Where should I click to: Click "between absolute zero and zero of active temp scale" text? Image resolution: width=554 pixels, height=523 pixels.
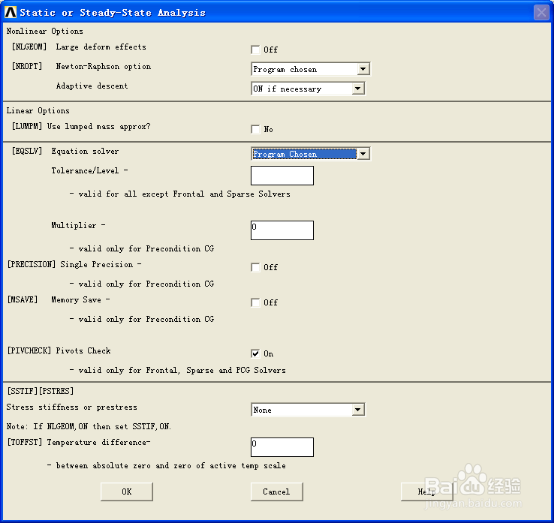coord(171,465)
